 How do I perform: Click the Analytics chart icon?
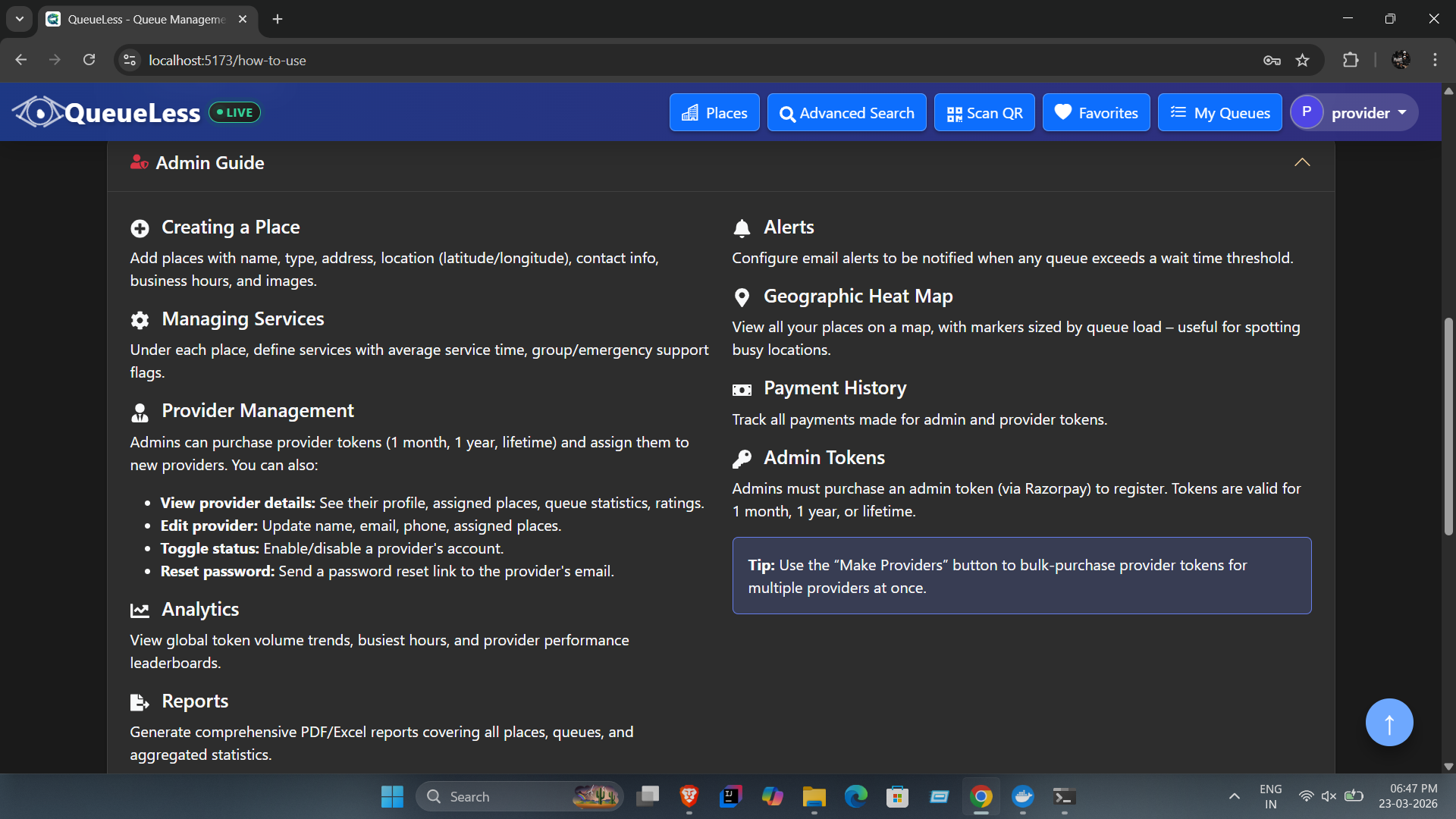[x=140, y=610]
